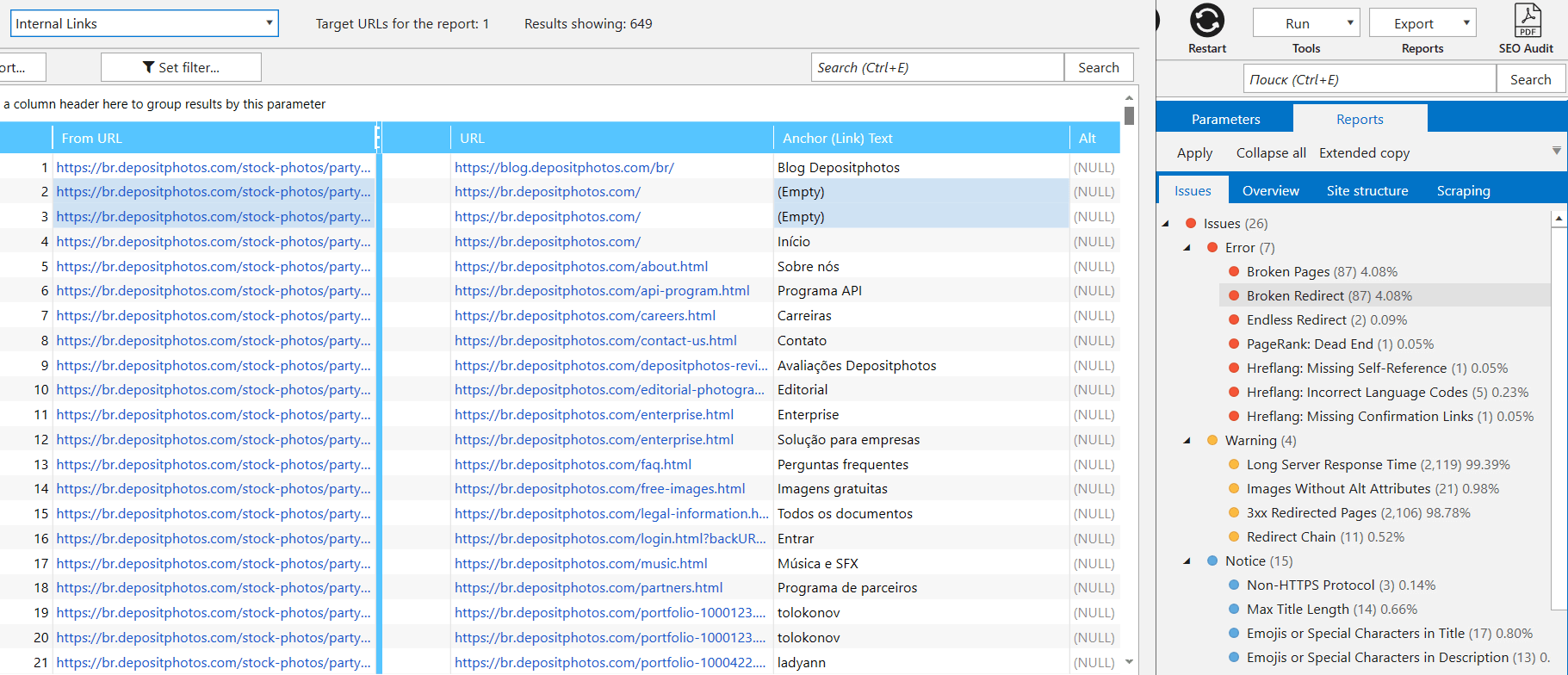Click Extended copy option
1568x675 pixels.
coord(1364,153)
